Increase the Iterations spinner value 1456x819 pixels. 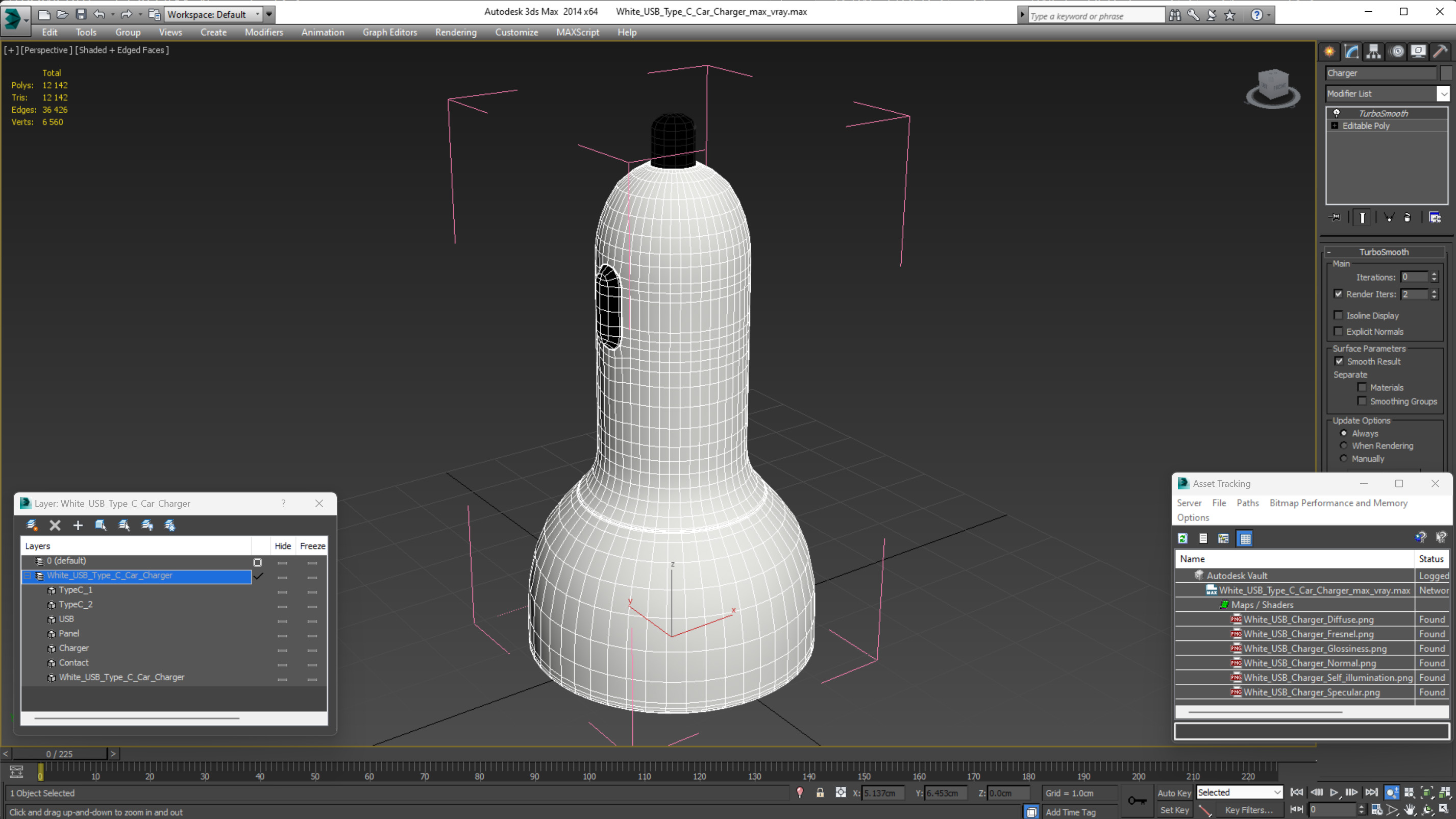click(x=1434, y=274)
